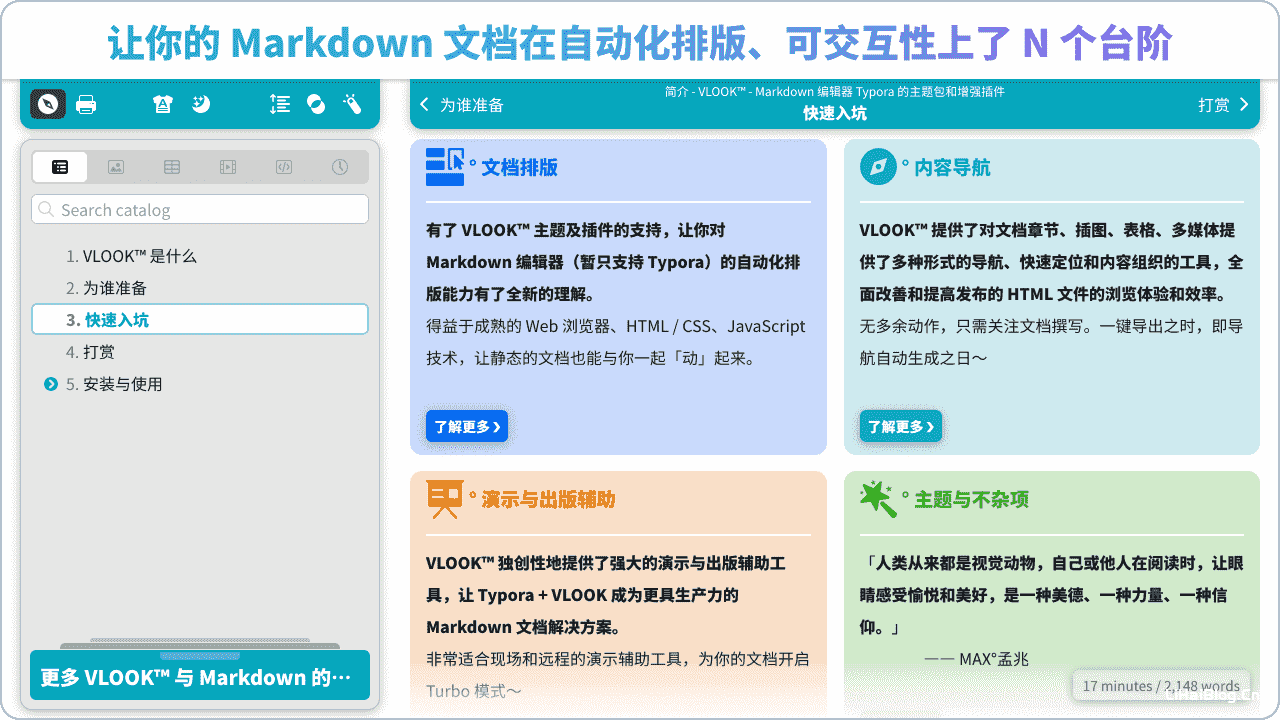Select catalog item 4. 打赏
This screenshot has width=1280, height=720.
click(x=200, y=352)
